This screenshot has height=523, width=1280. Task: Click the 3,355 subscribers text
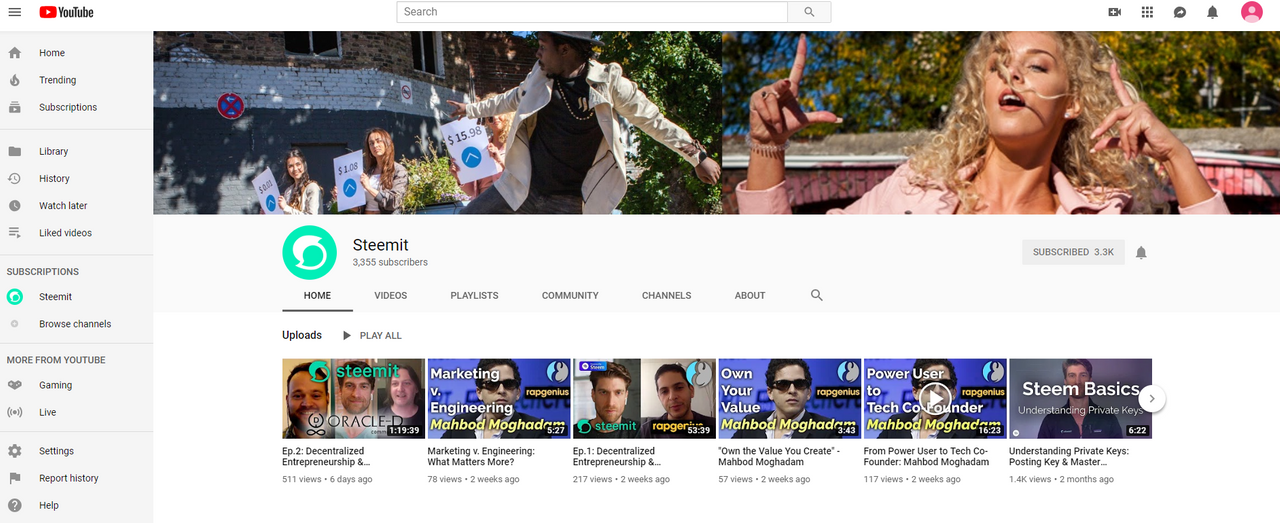390,263
